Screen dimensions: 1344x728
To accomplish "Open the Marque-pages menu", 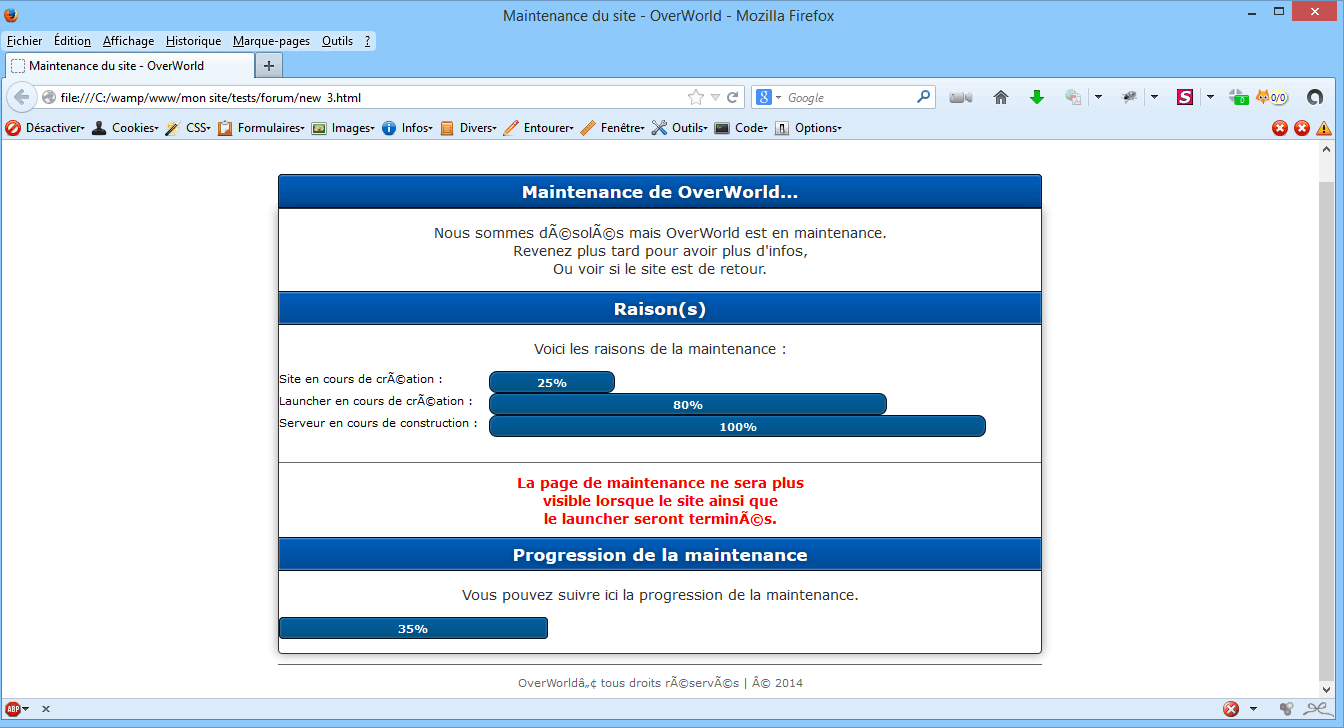I will (x=271, y=41).
